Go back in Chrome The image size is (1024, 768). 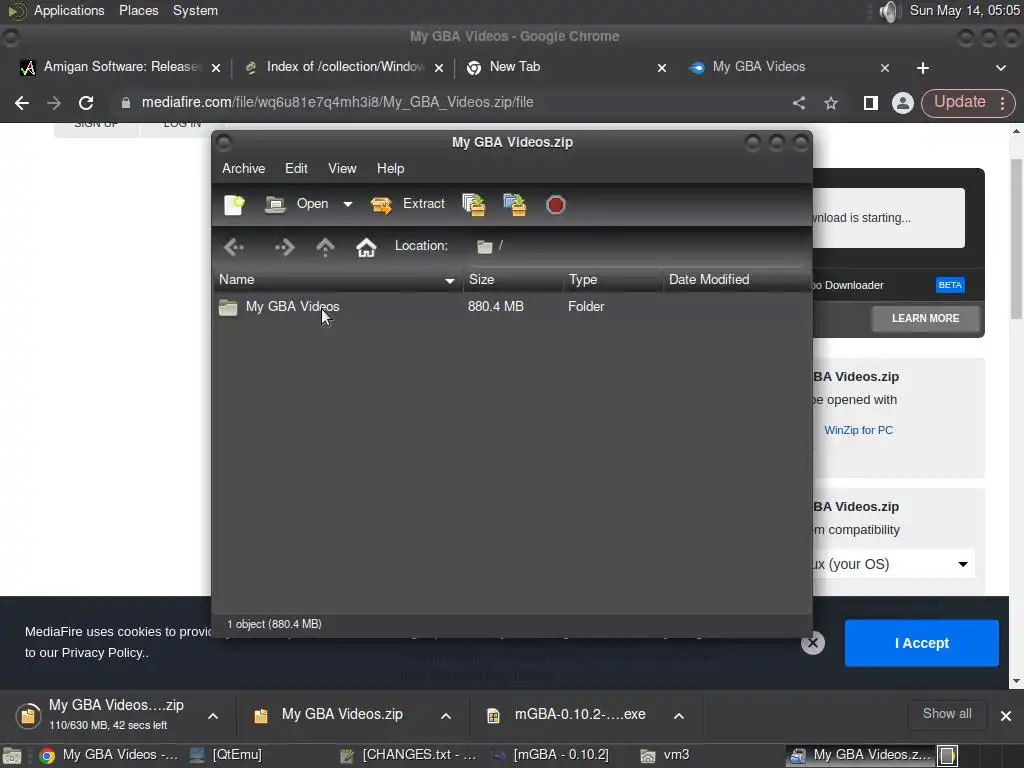coord(22,103)
